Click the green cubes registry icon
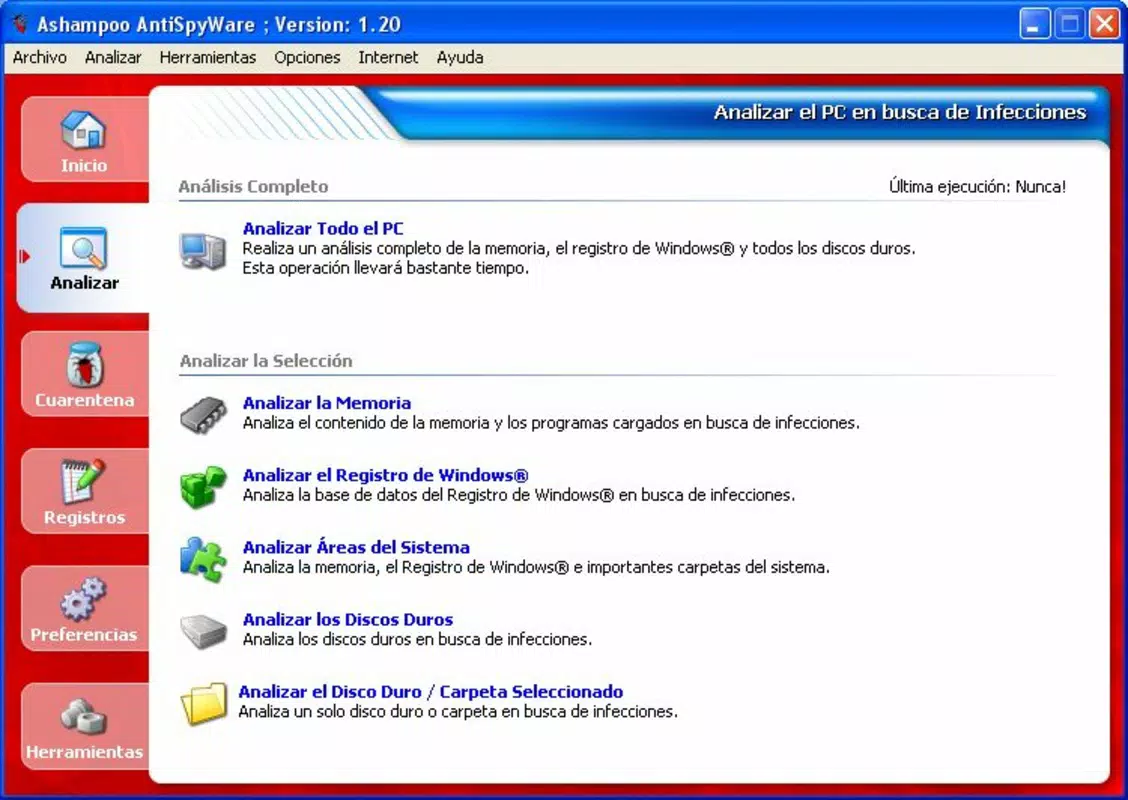 [x=203, y=486]
